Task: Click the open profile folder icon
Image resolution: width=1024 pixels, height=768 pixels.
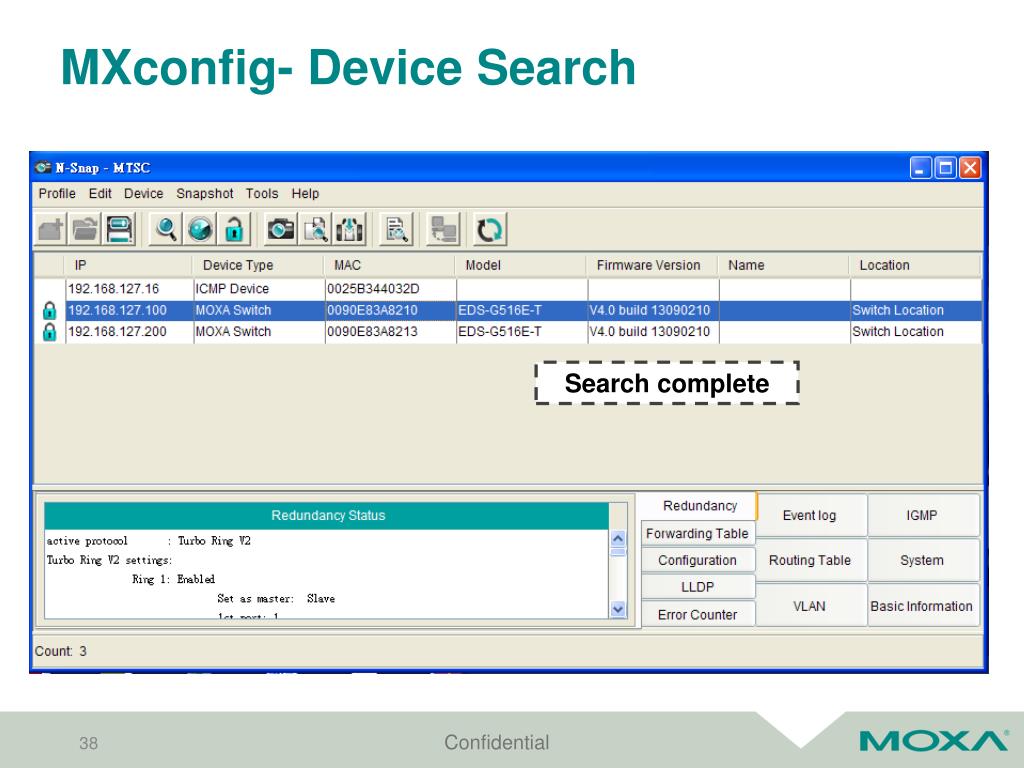Action: (85, 229)
